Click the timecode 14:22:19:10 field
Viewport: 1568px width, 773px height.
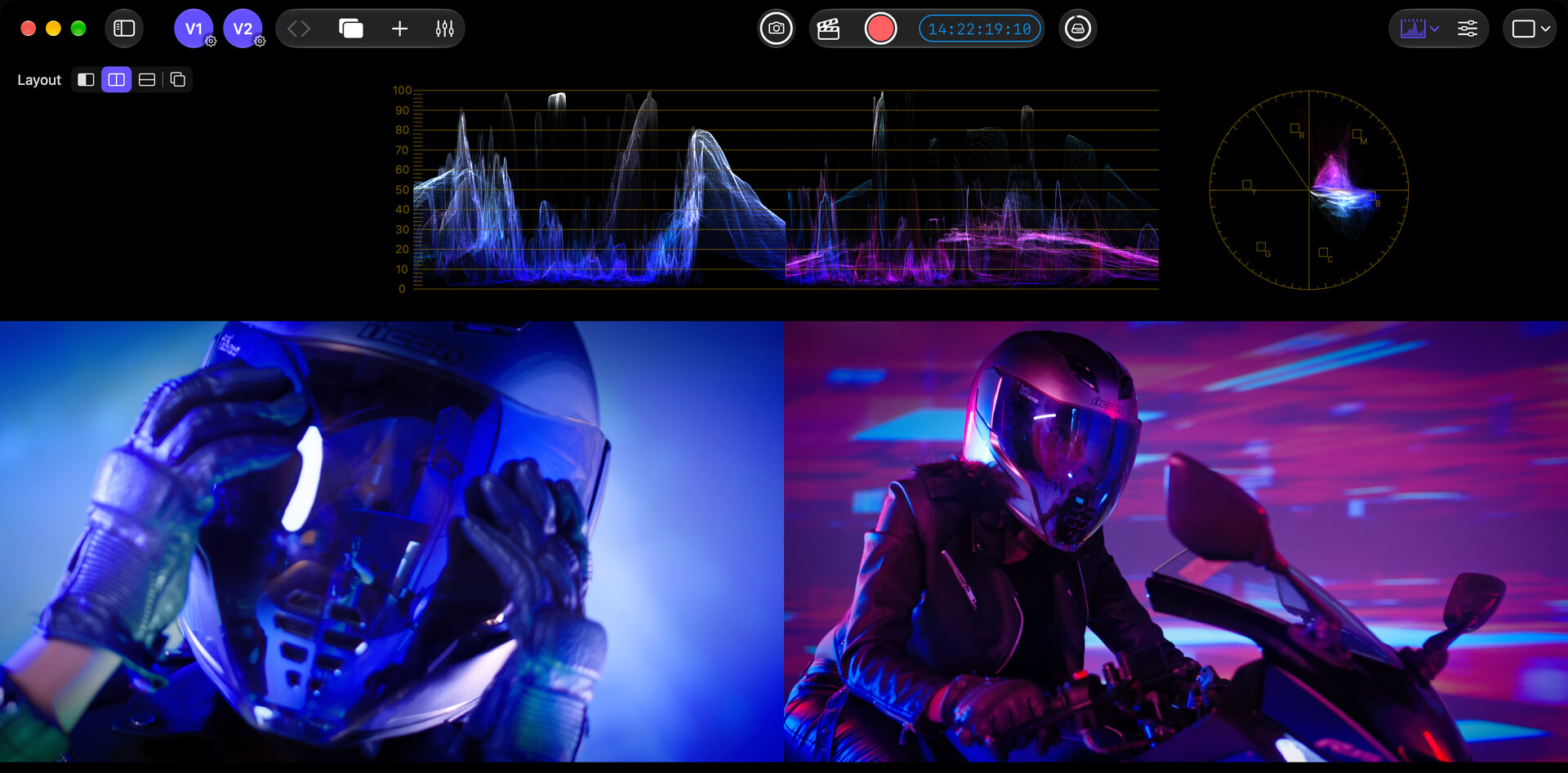(x=979, y=29)
